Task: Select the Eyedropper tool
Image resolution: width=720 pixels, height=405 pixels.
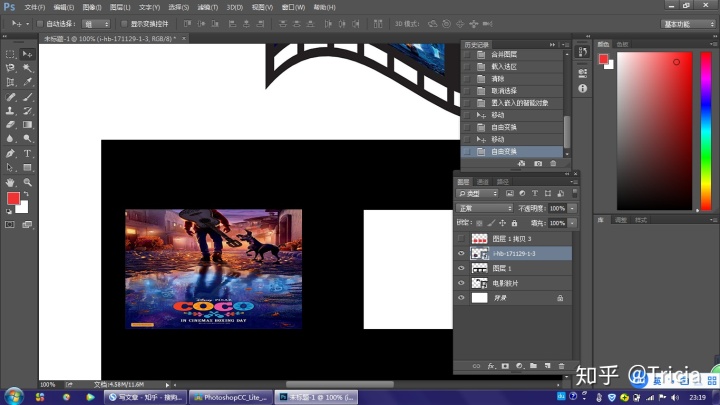Action: (28, 82)
